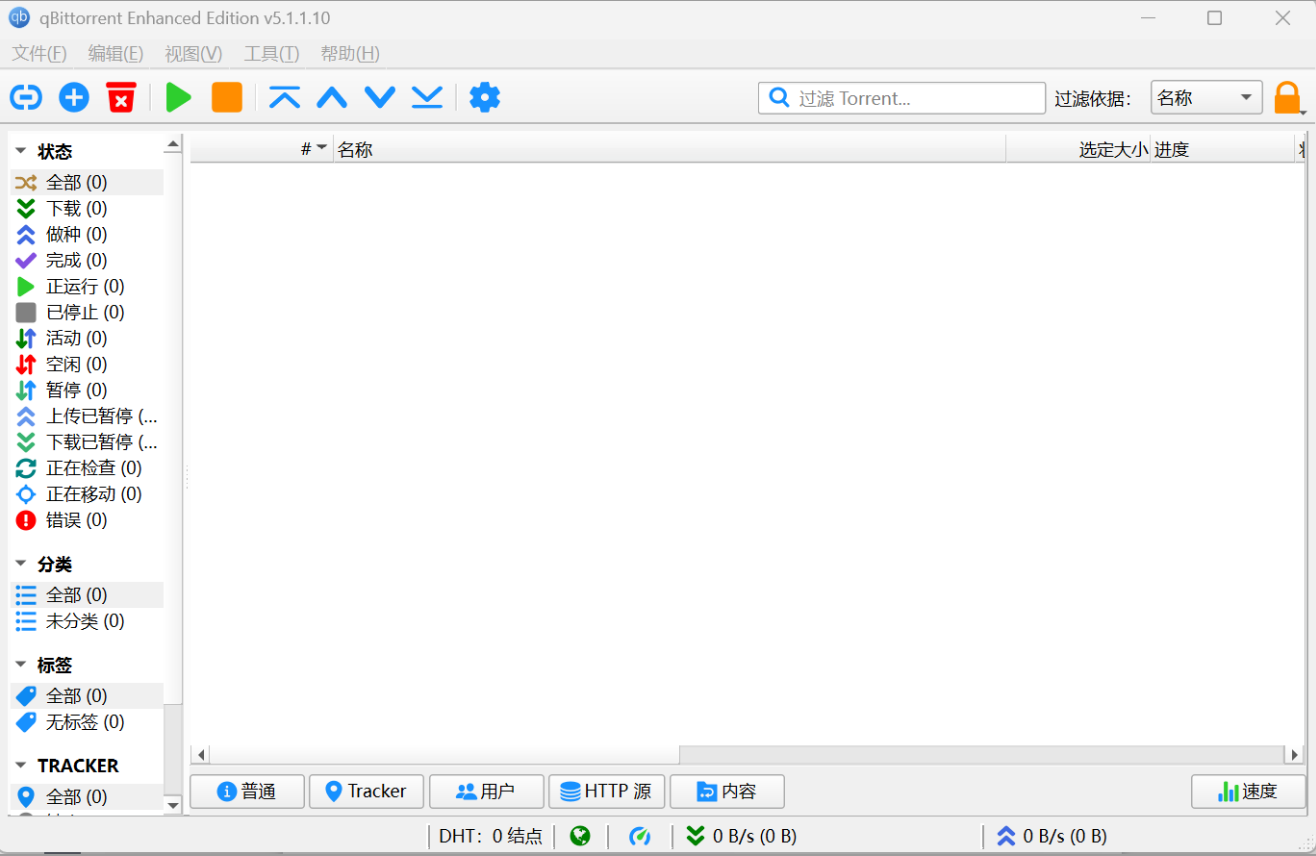Move torrent up in queue

tap(332, 97)
